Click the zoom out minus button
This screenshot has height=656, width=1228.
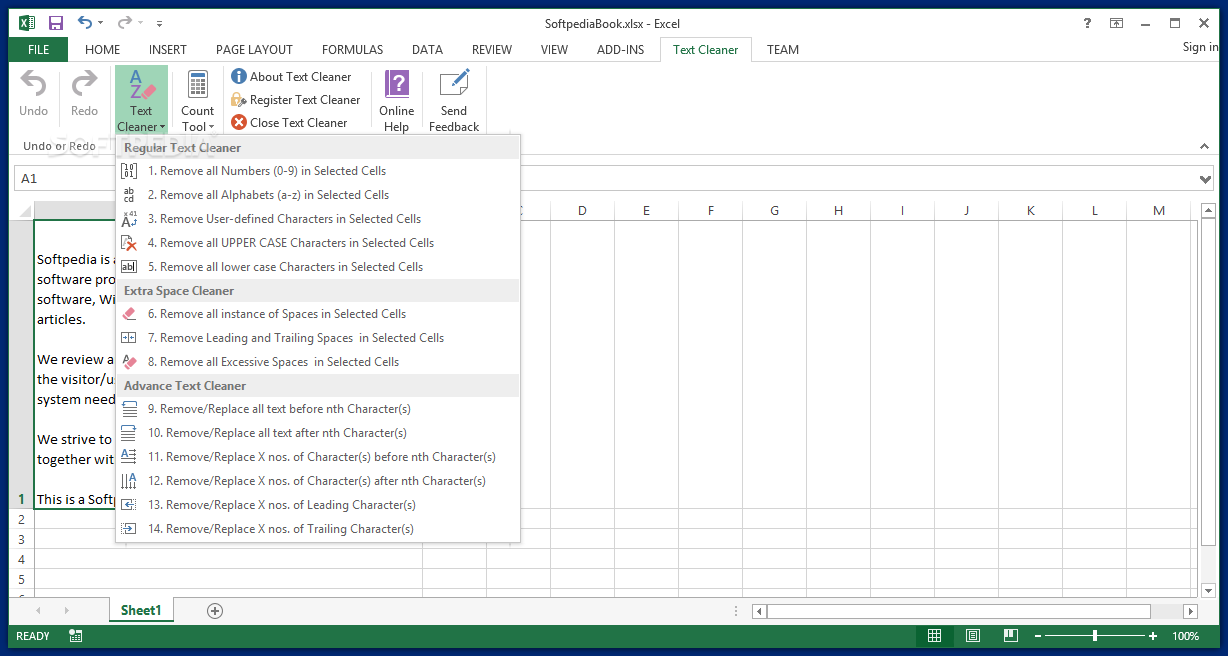[1039, 636]
